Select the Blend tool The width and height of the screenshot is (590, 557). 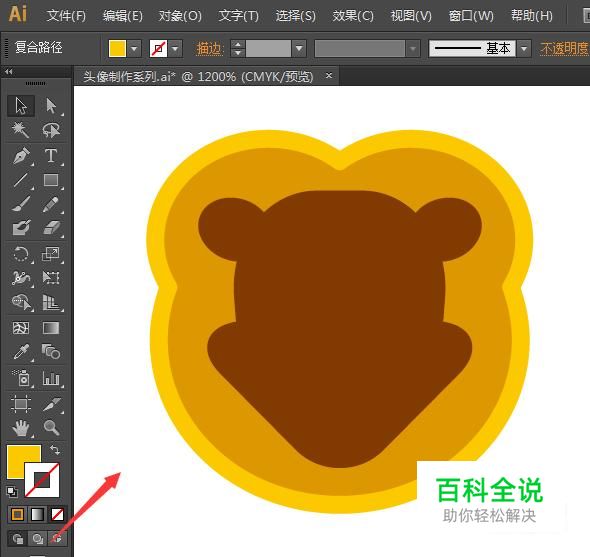51,352
